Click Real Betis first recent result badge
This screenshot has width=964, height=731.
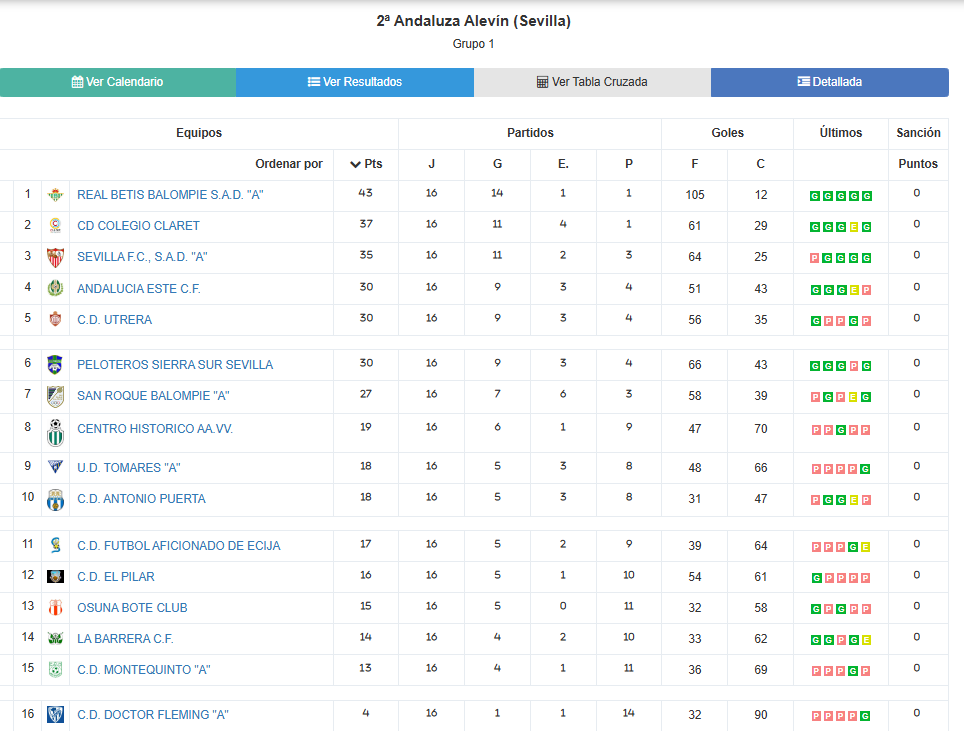point(815,196)
